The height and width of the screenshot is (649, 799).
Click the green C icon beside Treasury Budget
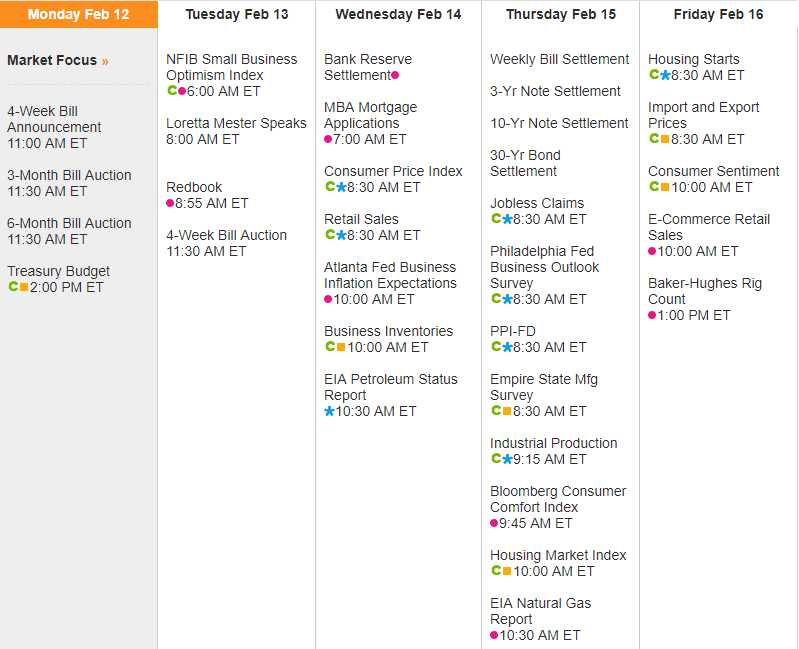click(12, 287)
